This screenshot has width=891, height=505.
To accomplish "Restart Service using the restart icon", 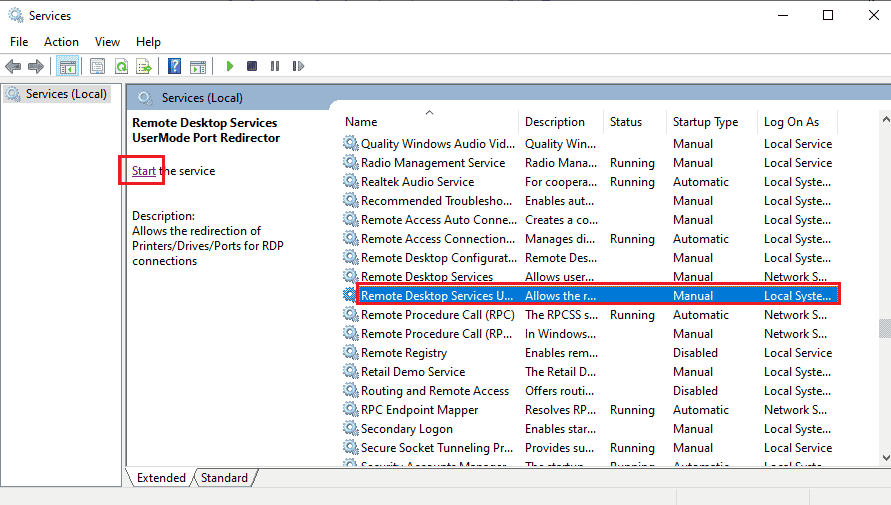I will pyautogui.click(x=298, y=66).
